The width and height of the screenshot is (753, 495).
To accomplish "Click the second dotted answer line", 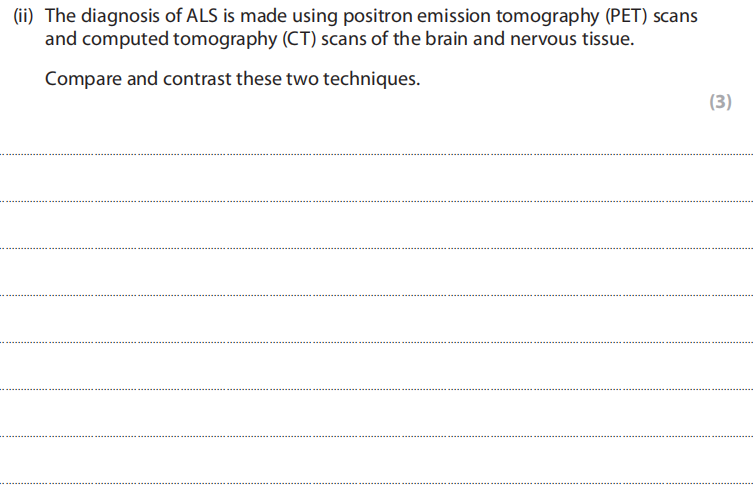I will [x=376, y=202].
